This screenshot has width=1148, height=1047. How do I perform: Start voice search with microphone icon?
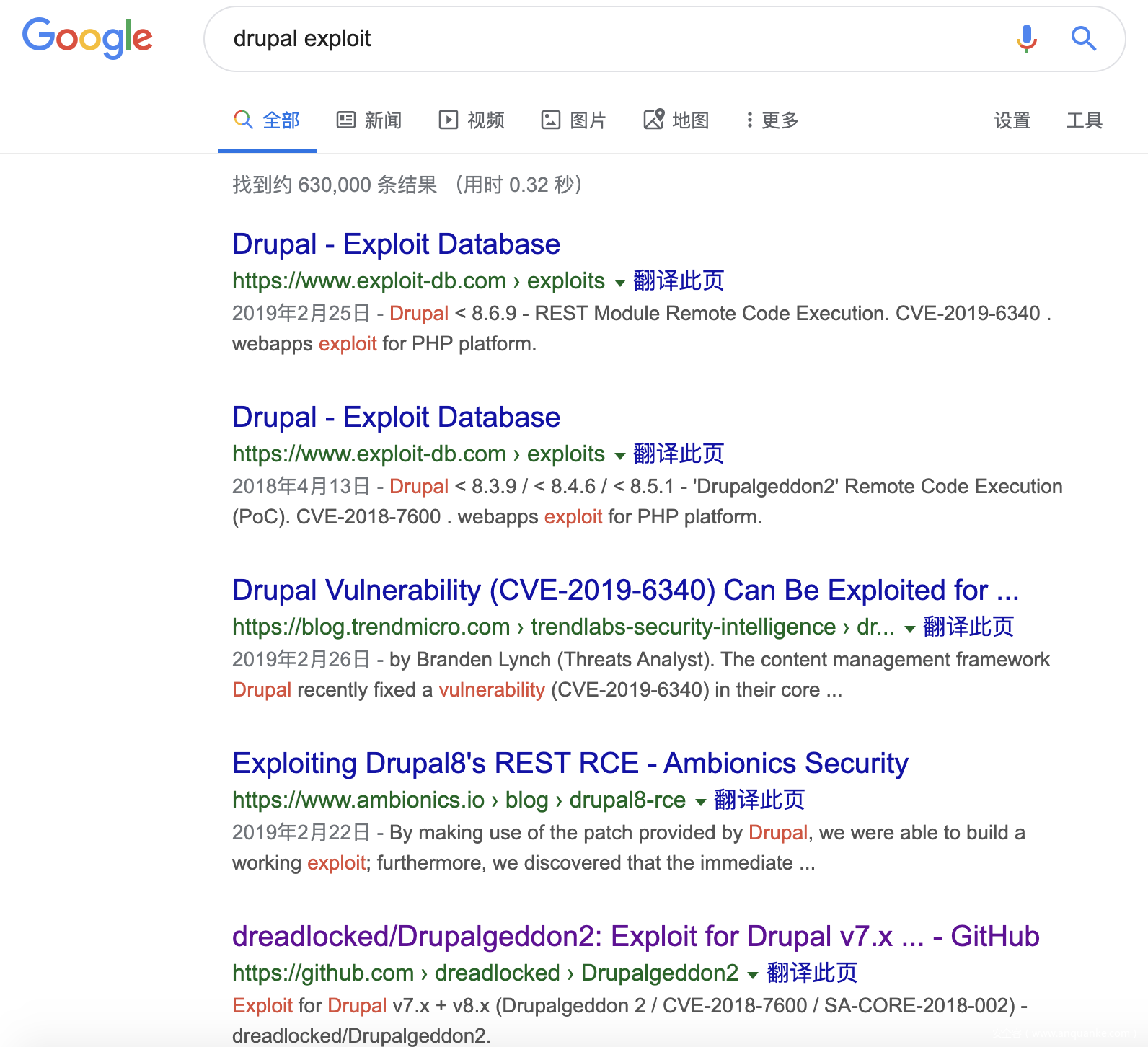(x=1026, y=38)
